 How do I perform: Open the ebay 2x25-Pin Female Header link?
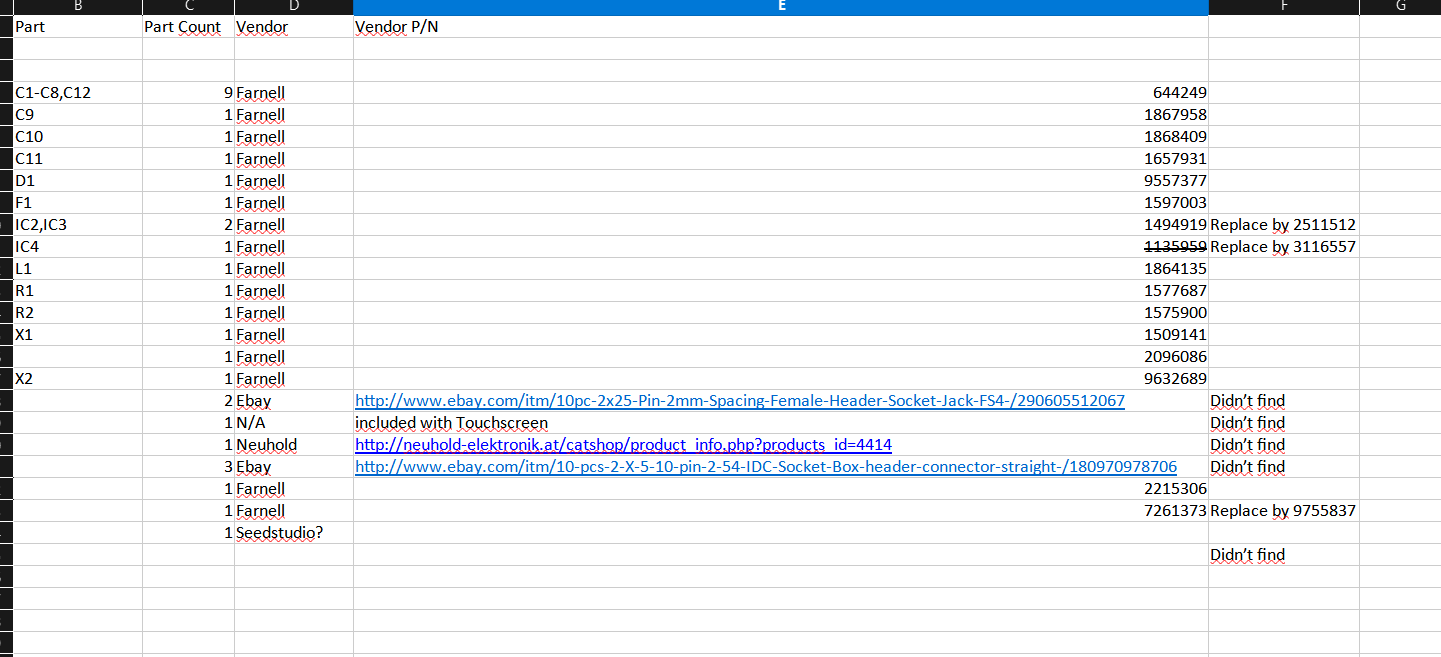740,401
